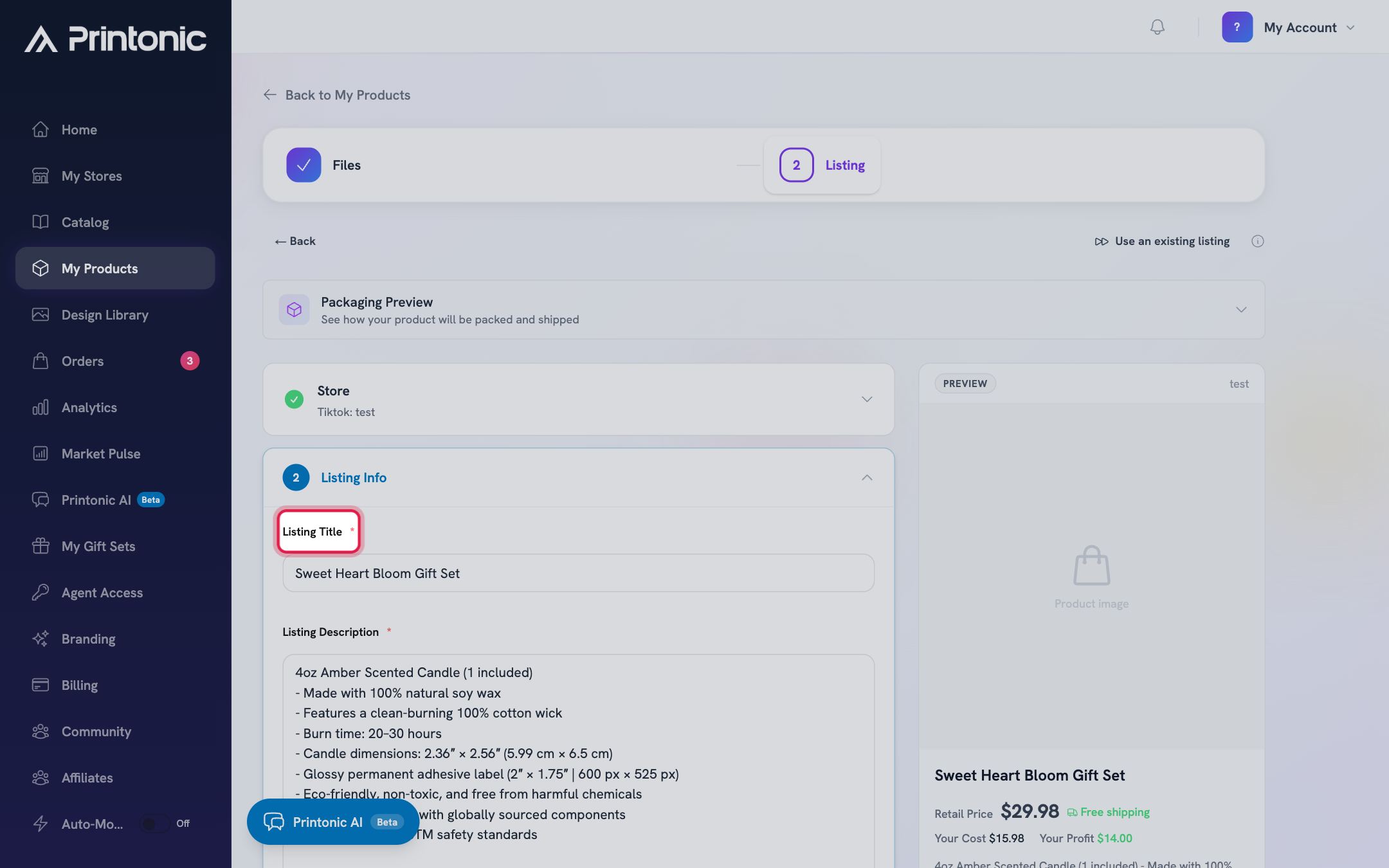This screenshot has height=868, width=1389.
Task: Expand the Store section chevron
Action: [x=867, y=399]
